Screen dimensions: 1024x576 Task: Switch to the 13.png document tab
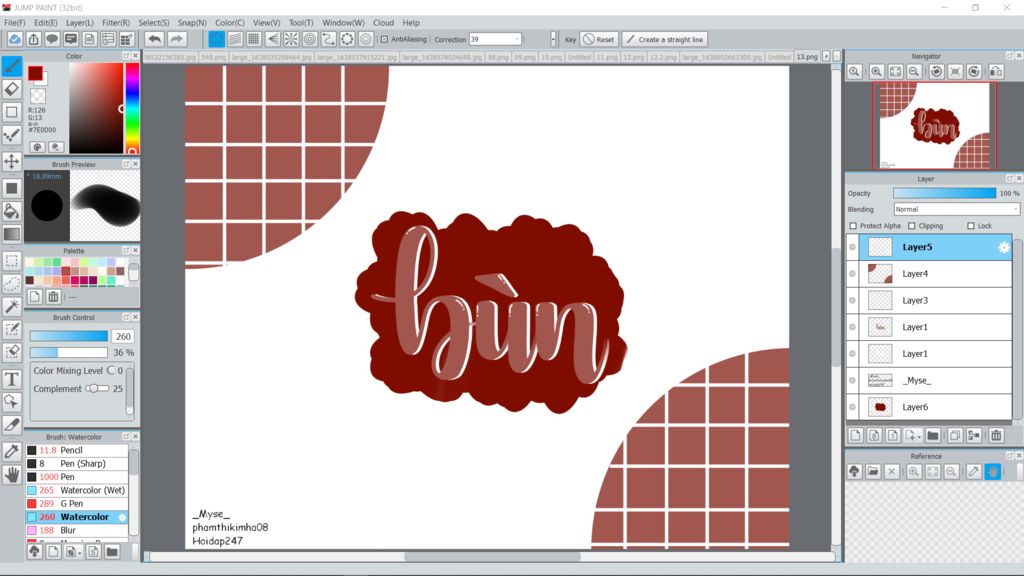pos(807,57)
